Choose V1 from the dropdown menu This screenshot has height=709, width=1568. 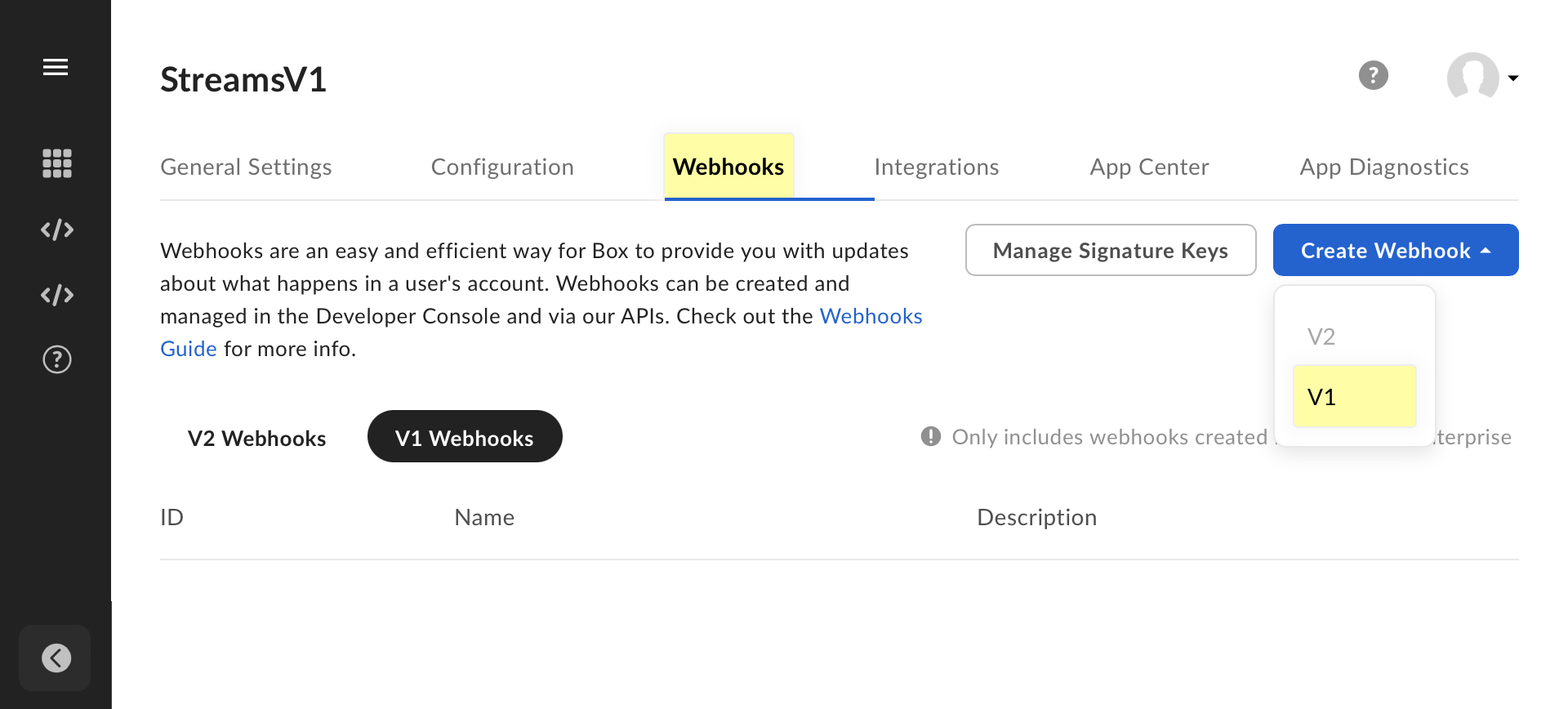[1355, 396]
